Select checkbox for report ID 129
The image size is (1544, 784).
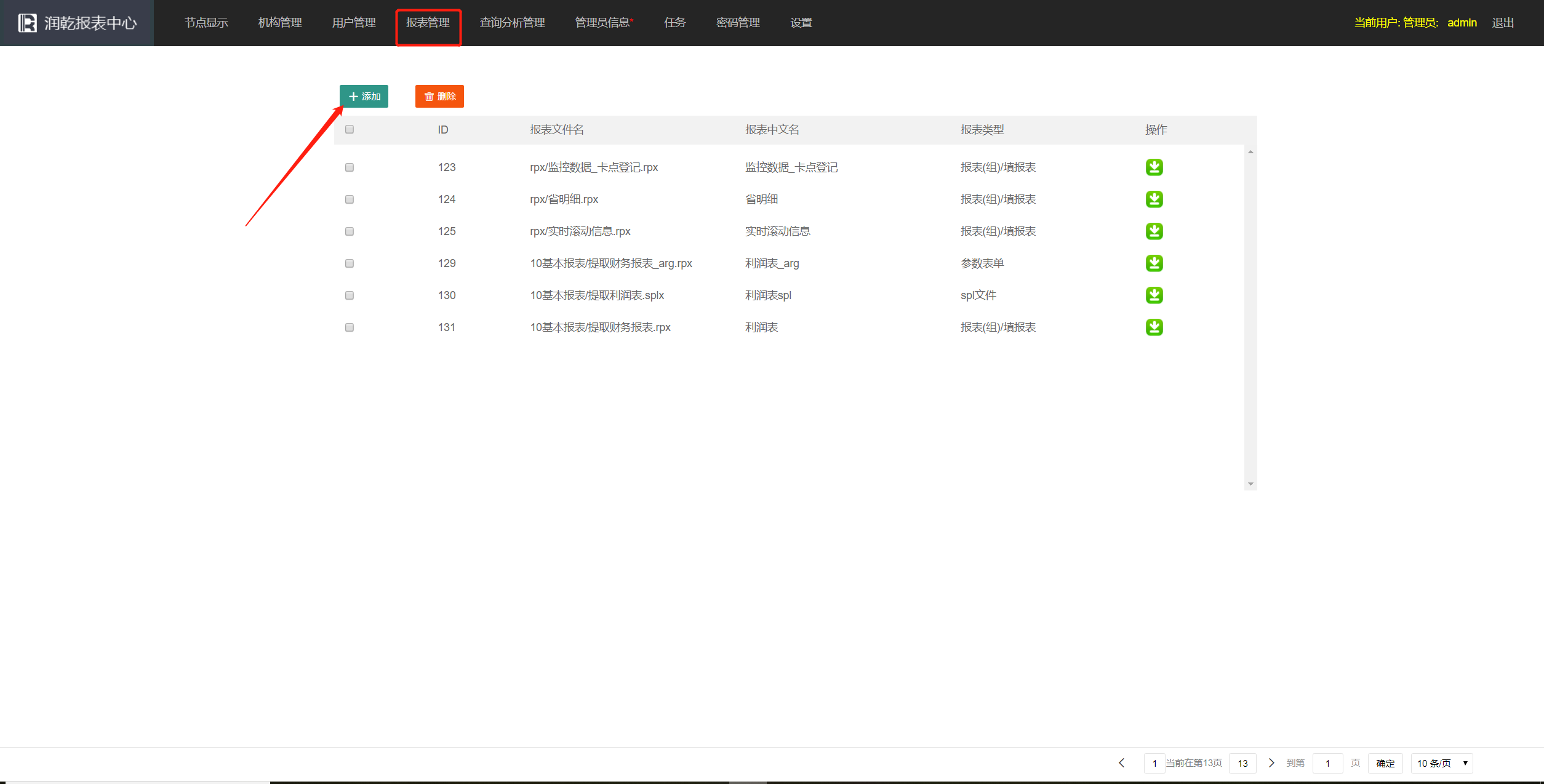(x=350, y=263)
